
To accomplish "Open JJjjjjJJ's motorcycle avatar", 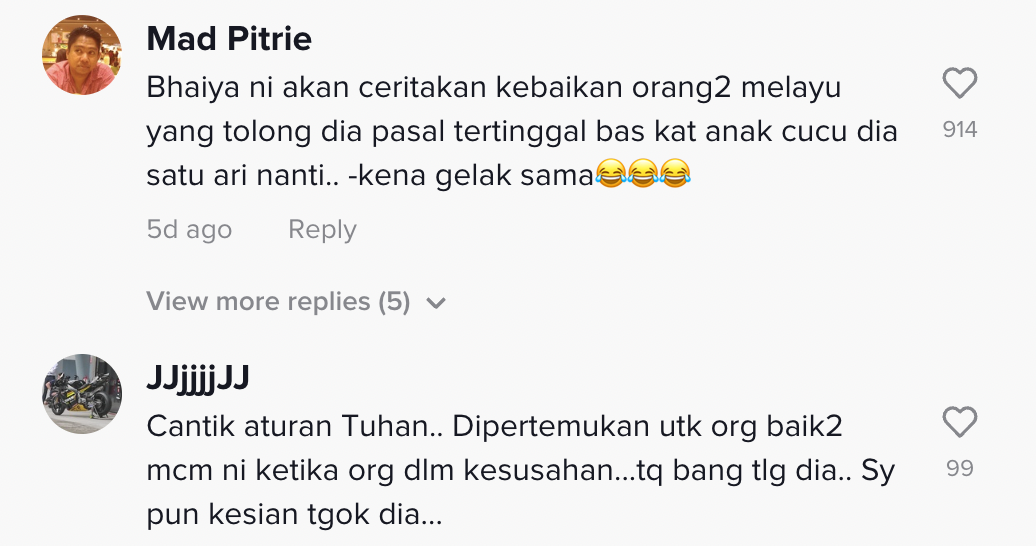I will click(x=82, y=393).
